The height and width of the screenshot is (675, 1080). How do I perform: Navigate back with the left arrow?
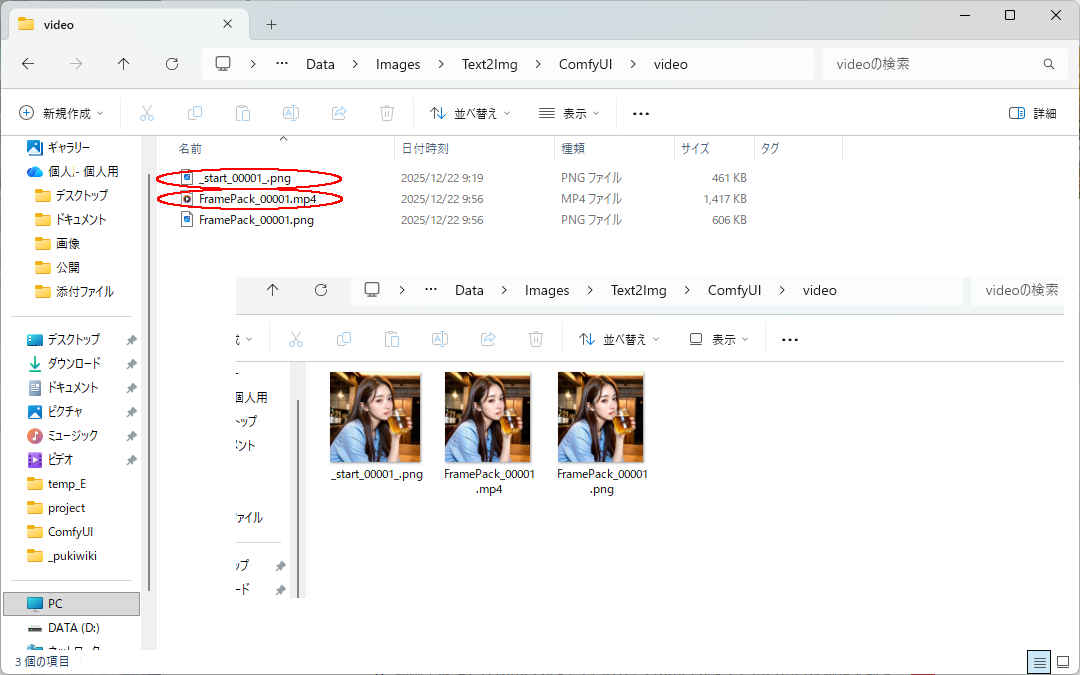[28, 64]
